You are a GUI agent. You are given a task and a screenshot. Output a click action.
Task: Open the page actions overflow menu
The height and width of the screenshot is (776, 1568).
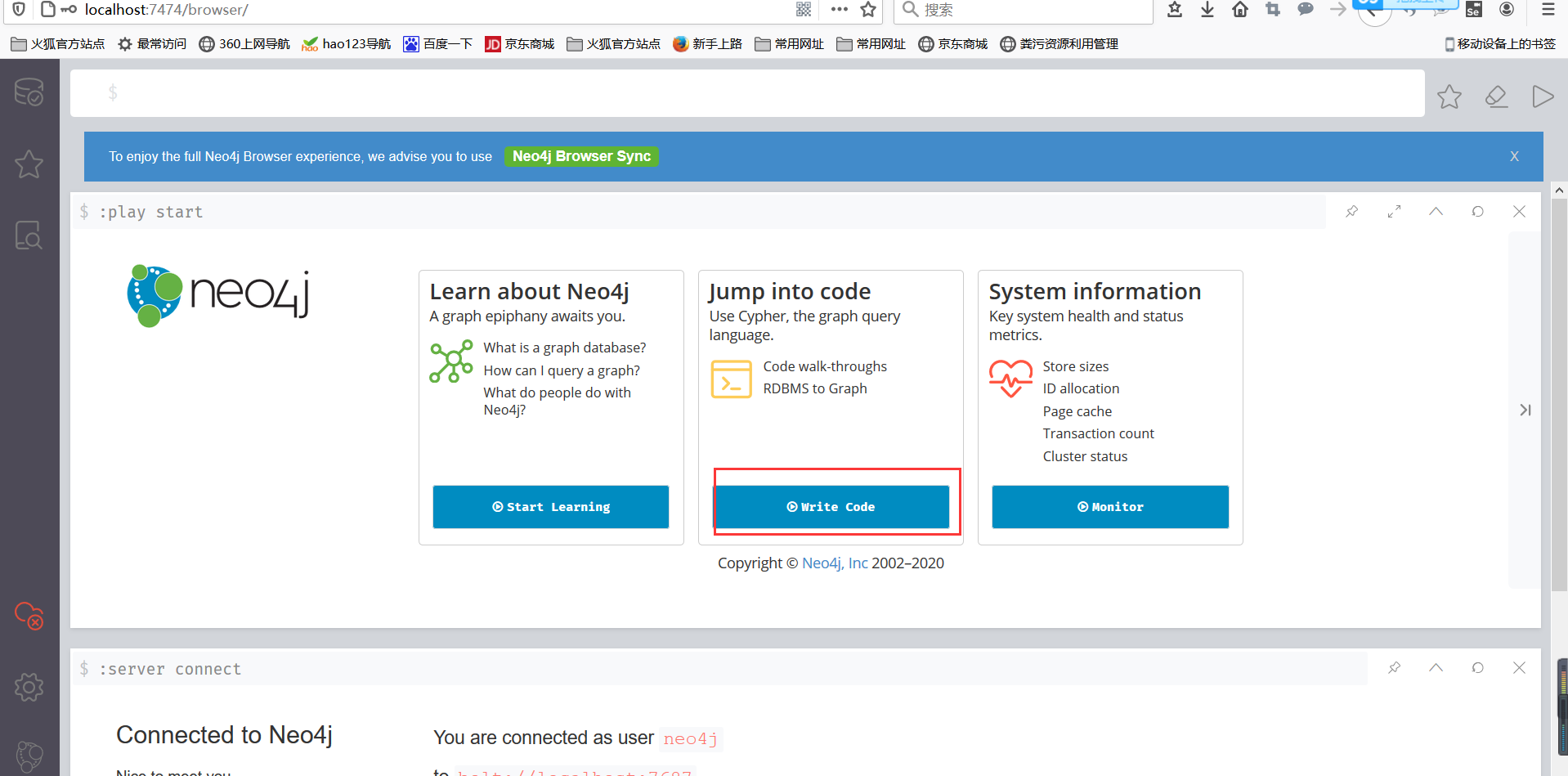coord(839,10)
